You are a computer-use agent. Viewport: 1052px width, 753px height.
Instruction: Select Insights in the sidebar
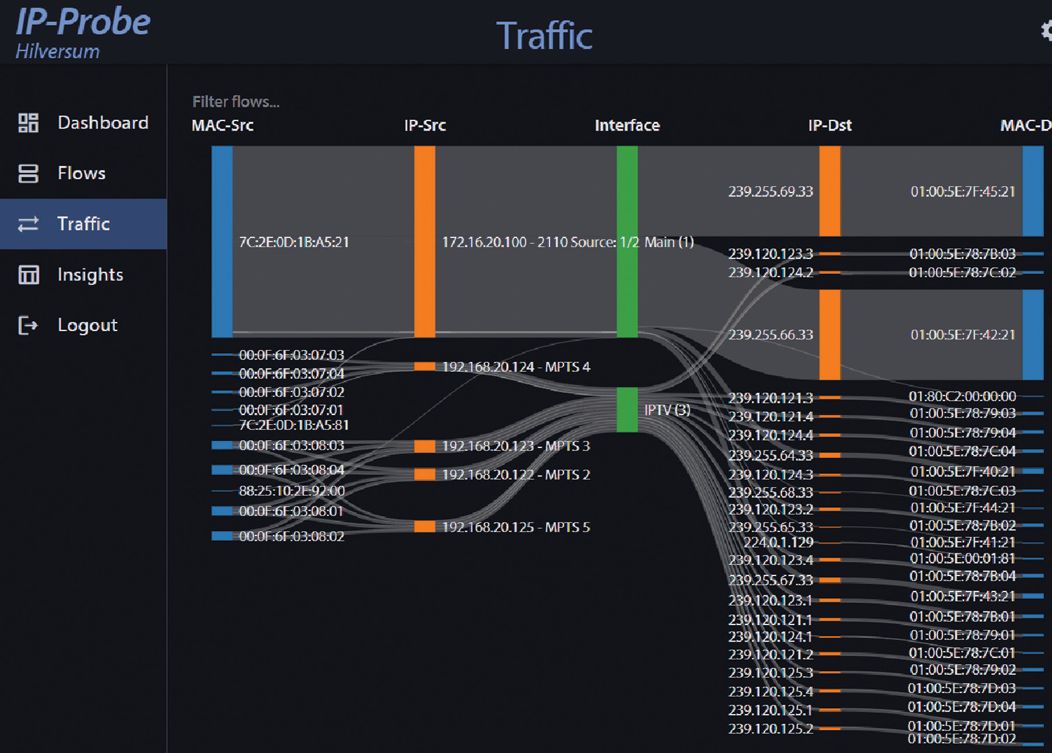click(x=90, y=275)
